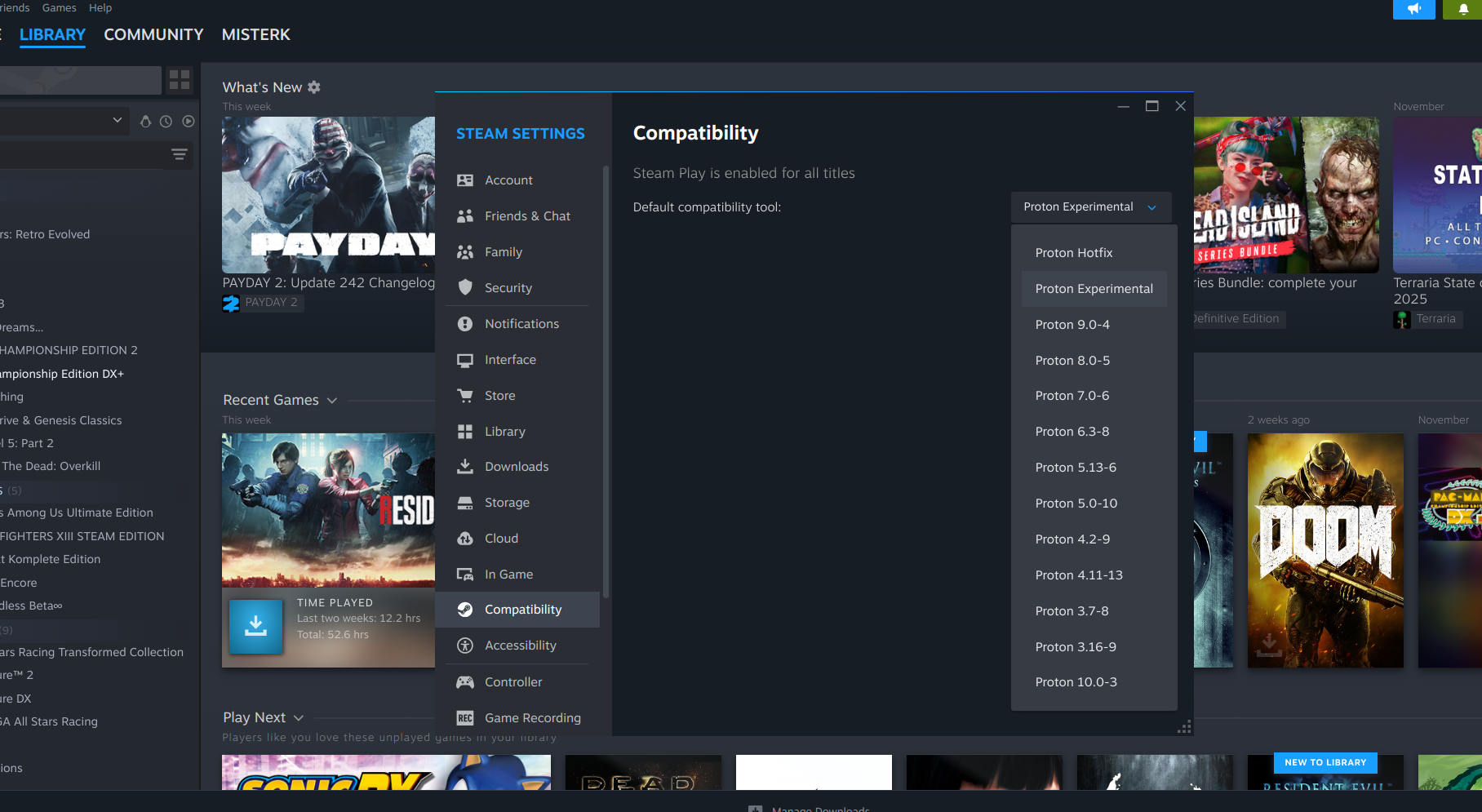Open the Proton Experimental compatibility dropdown
The image size is (1482, 812).
(1090, 207)
